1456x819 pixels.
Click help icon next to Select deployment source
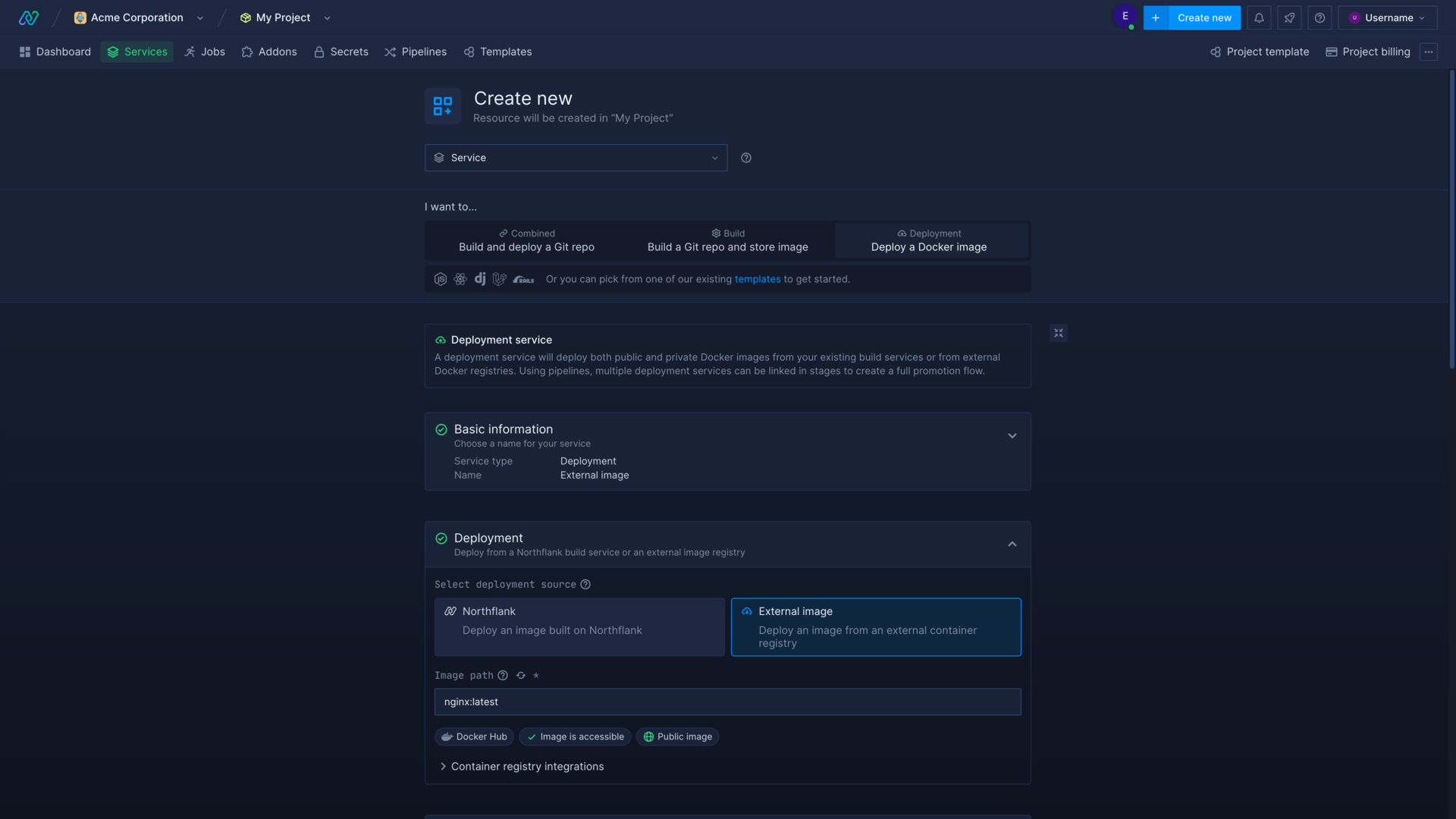click(x=585, y=585)
